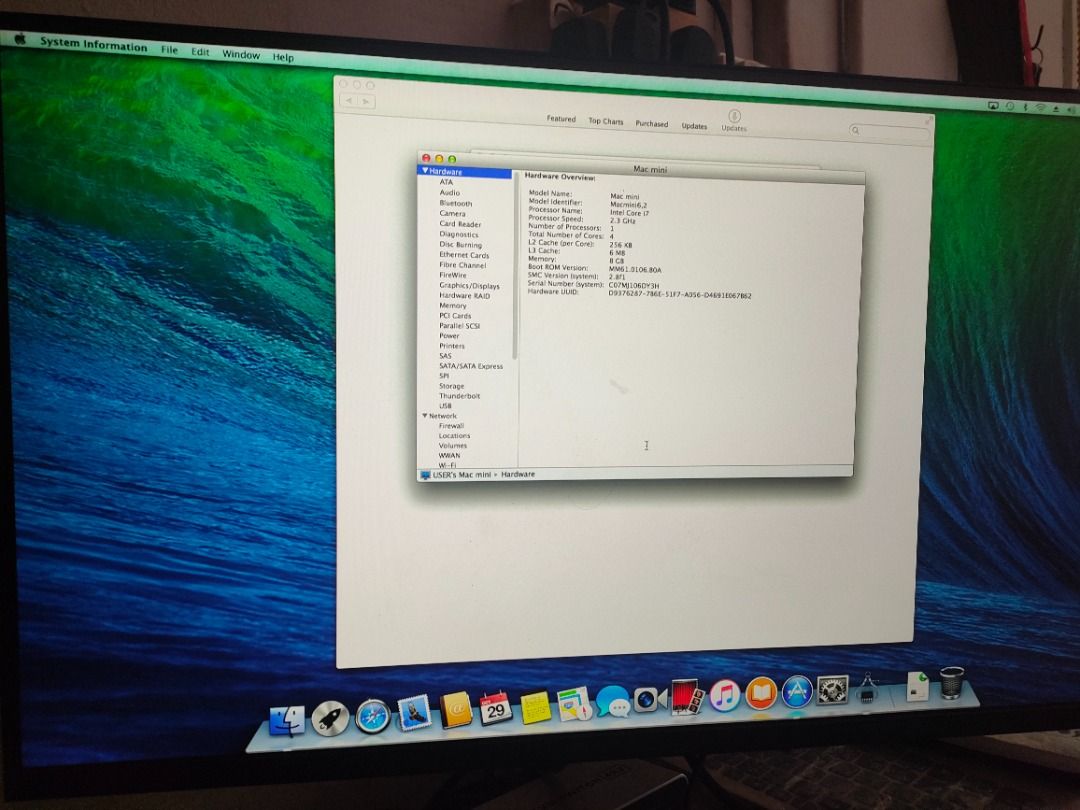The height and width of the screenshot is (810, 1080).
Task: Launch Safari from the Dock
Action: 373,715
